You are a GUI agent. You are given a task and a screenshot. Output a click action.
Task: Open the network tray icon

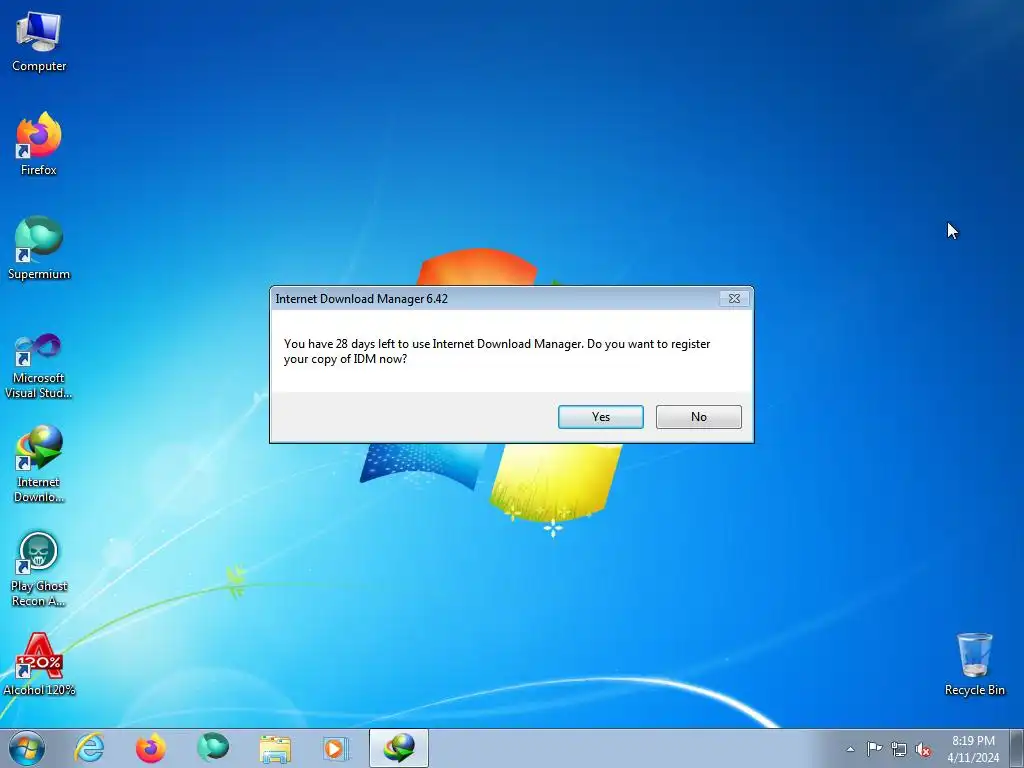[x=899, y=749]
